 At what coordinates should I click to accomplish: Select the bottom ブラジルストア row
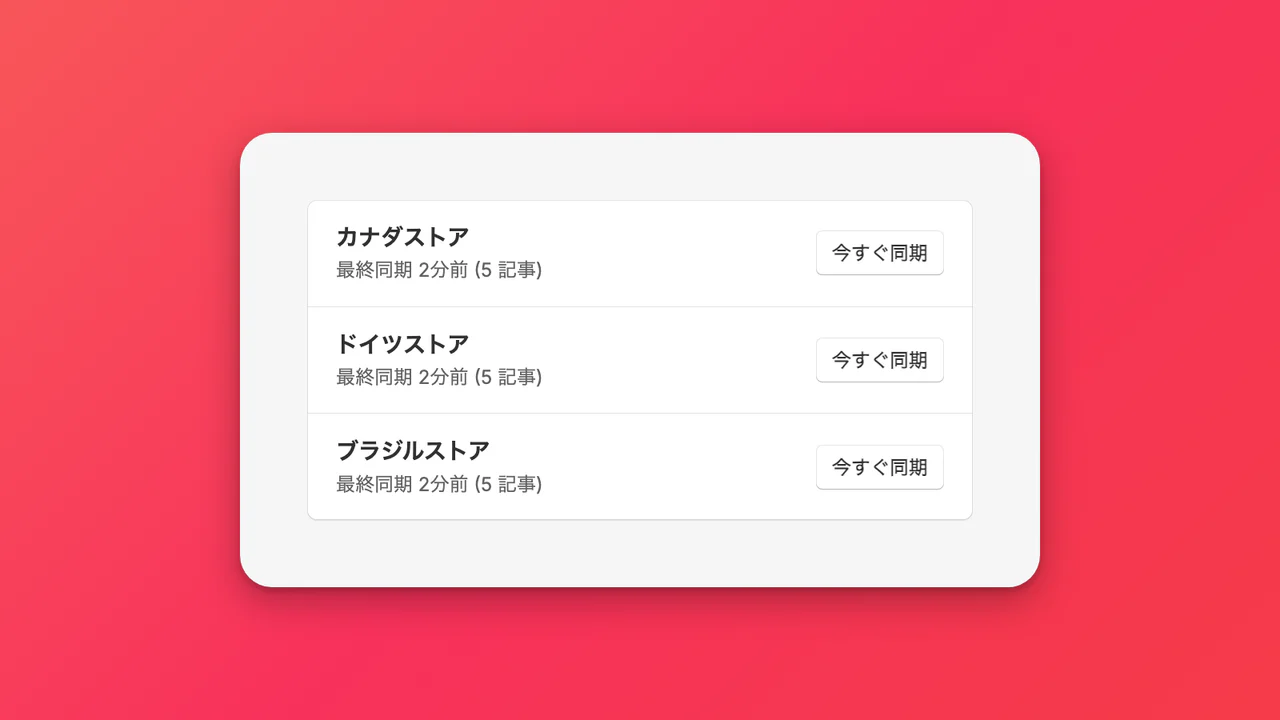click(640, 466)
